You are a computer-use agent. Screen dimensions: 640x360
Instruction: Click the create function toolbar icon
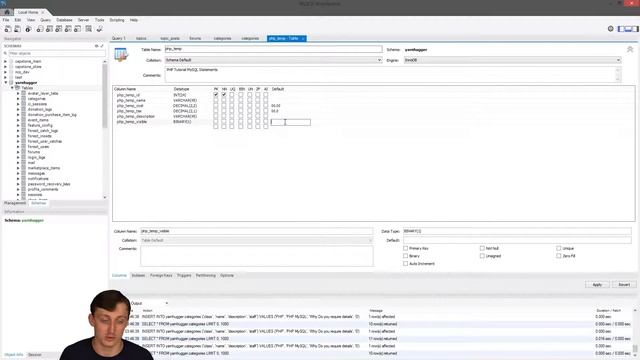pyautogui.click(x=78, y=29)
